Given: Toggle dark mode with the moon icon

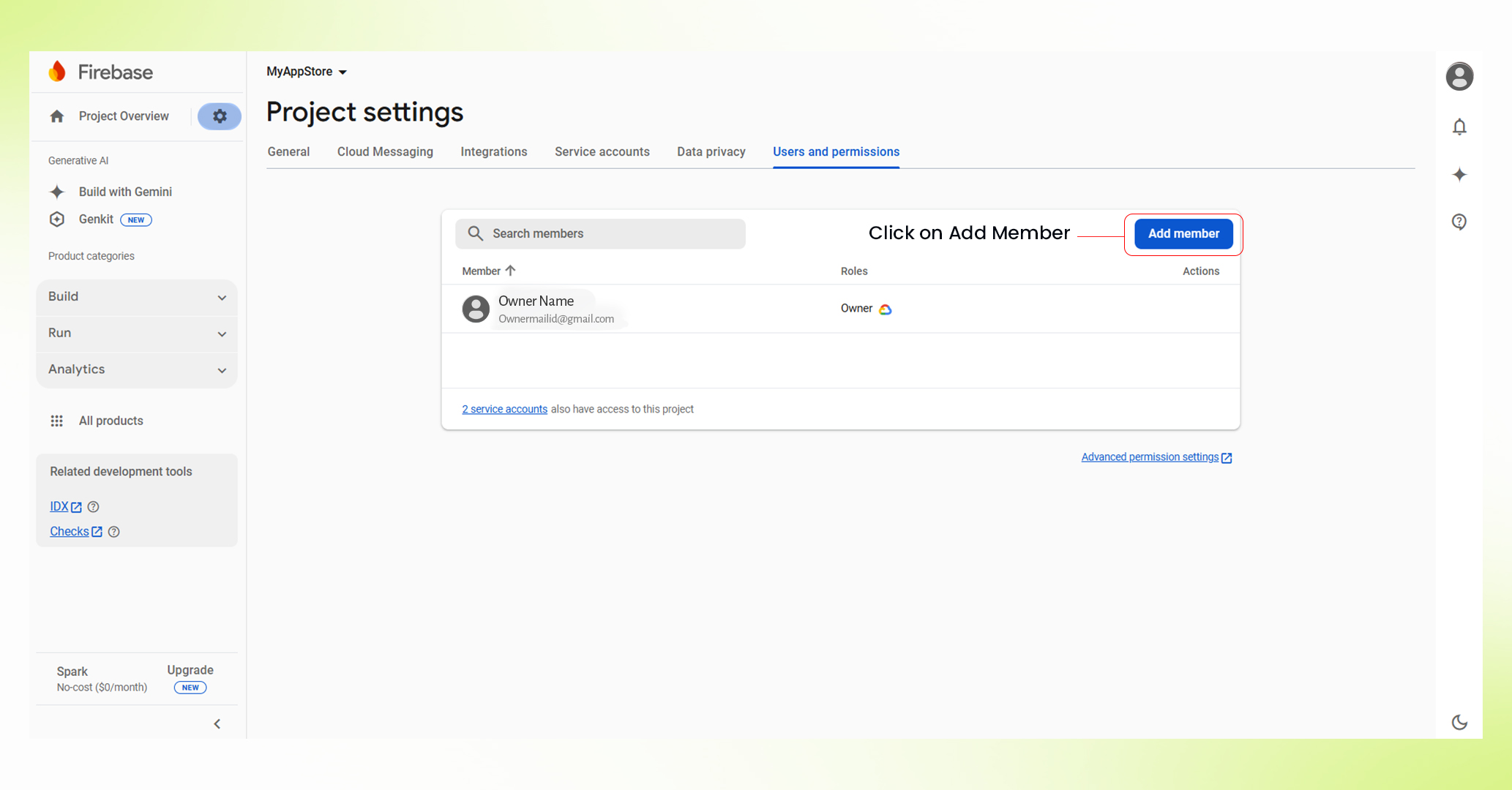Looking at the screenshot, I should [1459, 722].
